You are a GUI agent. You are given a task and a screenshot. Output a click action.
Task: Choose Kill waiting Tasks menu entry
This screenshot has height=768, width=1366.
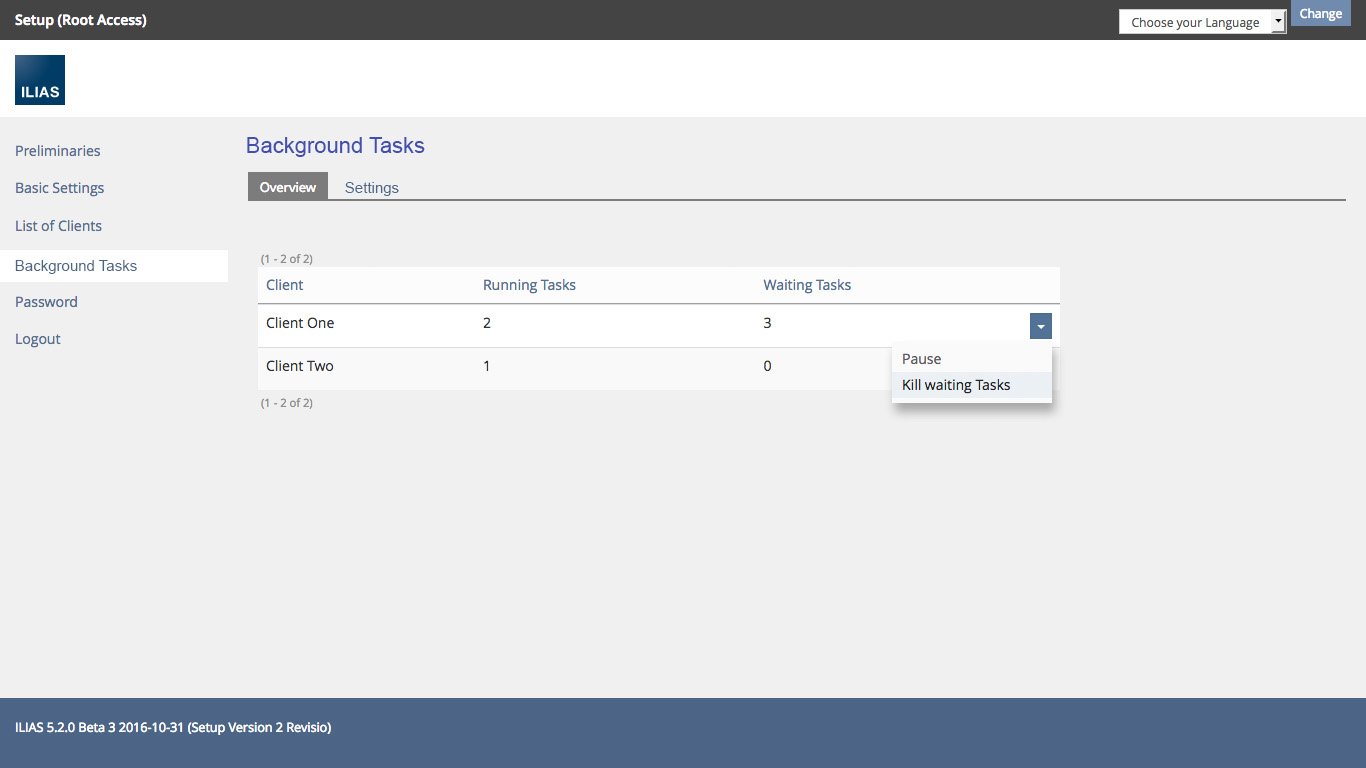(x=956, y=385)
